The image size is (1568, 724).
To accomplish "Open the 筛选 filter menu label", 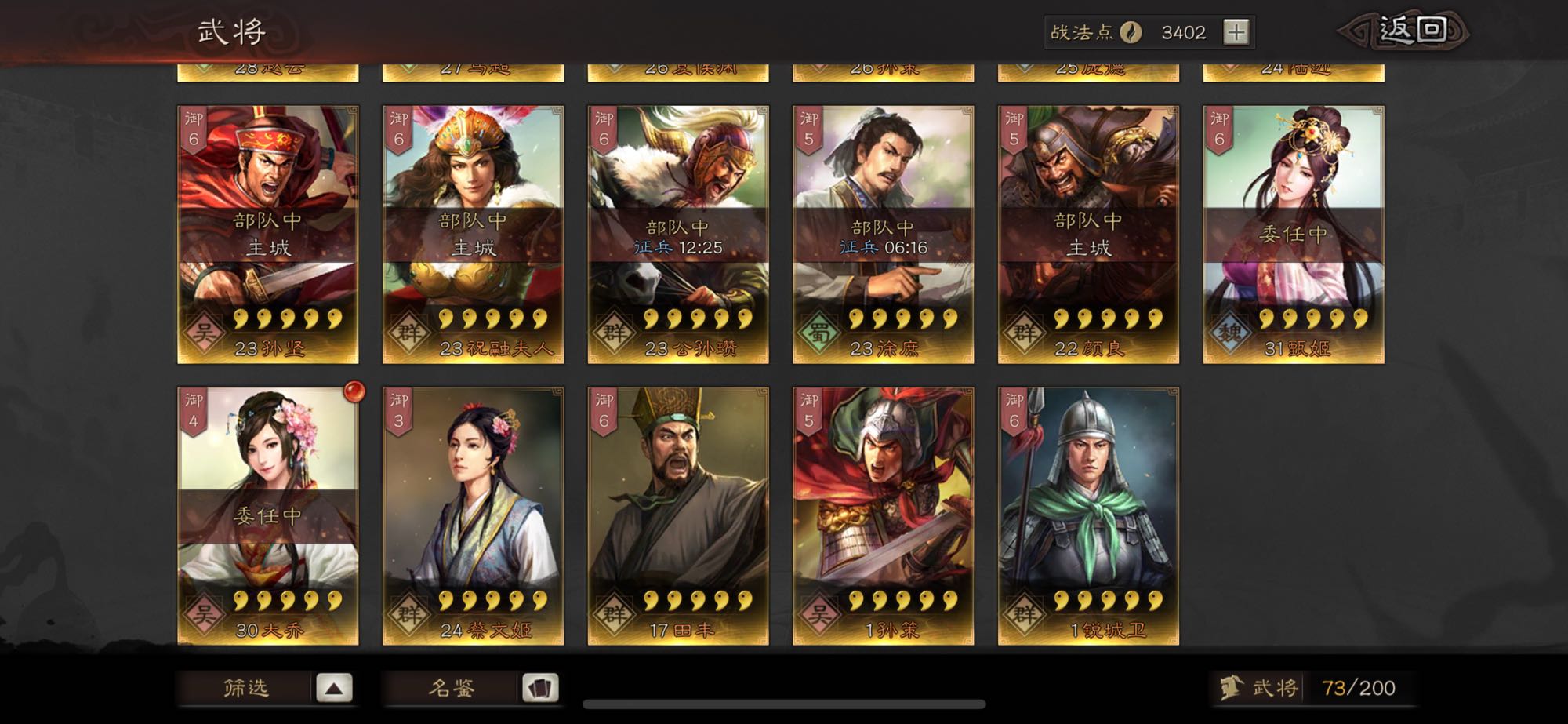I will (x=246, y=689).
